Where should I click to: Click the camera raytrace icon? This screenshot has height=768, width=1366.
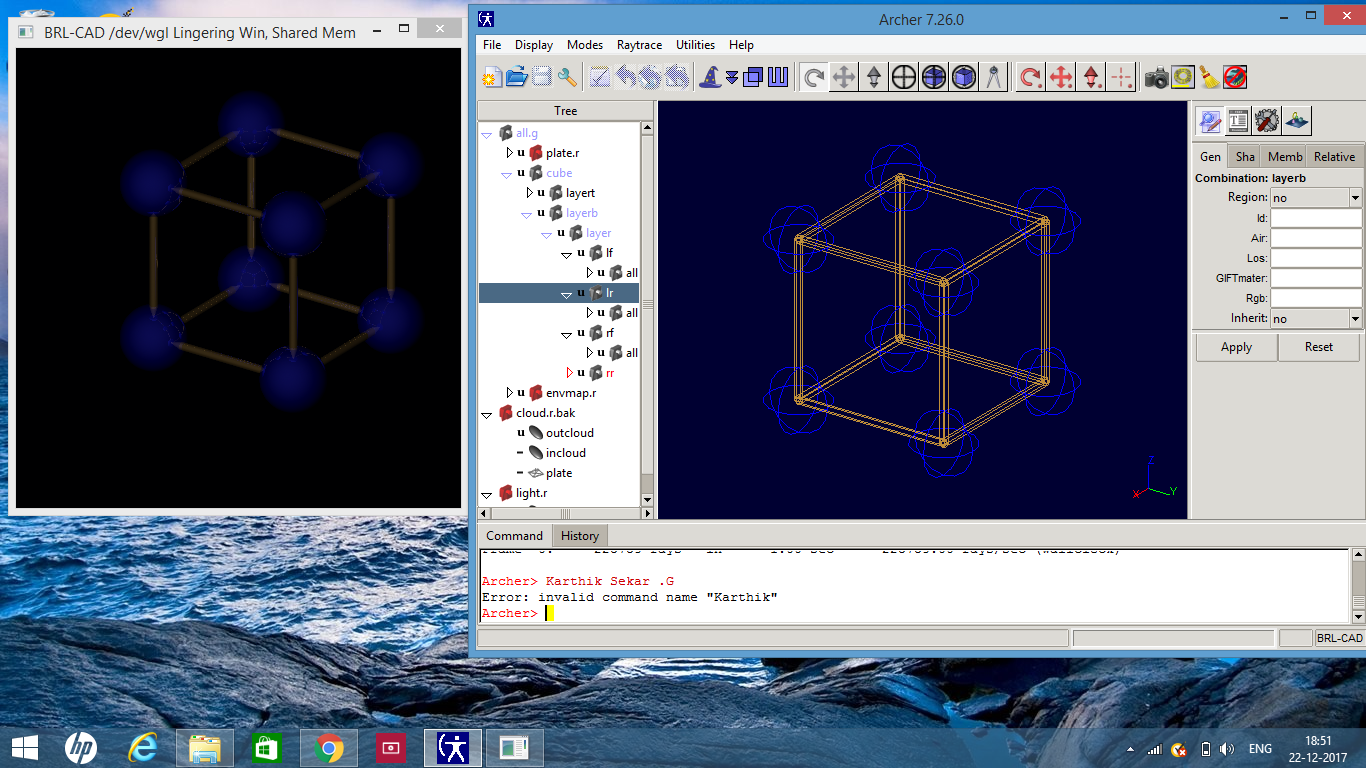coord(1157,77)
